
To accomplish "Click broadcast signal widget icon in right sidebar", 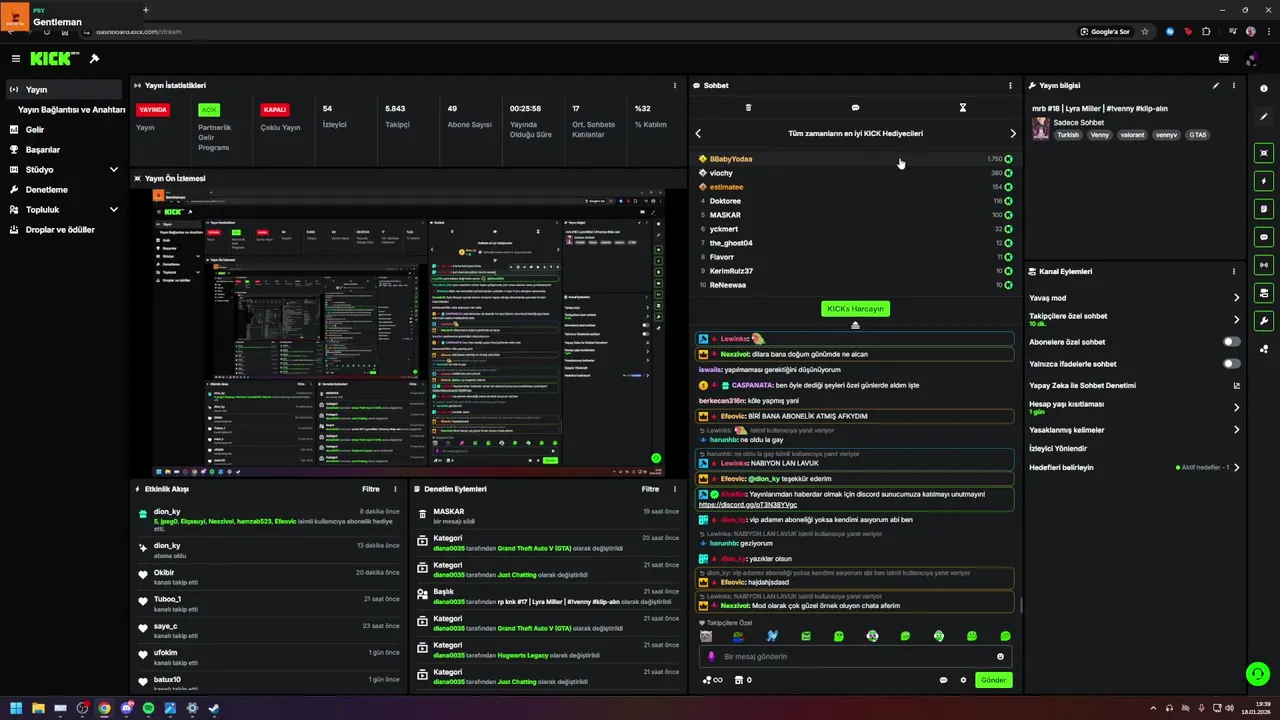I will (x=1264, y=265).
